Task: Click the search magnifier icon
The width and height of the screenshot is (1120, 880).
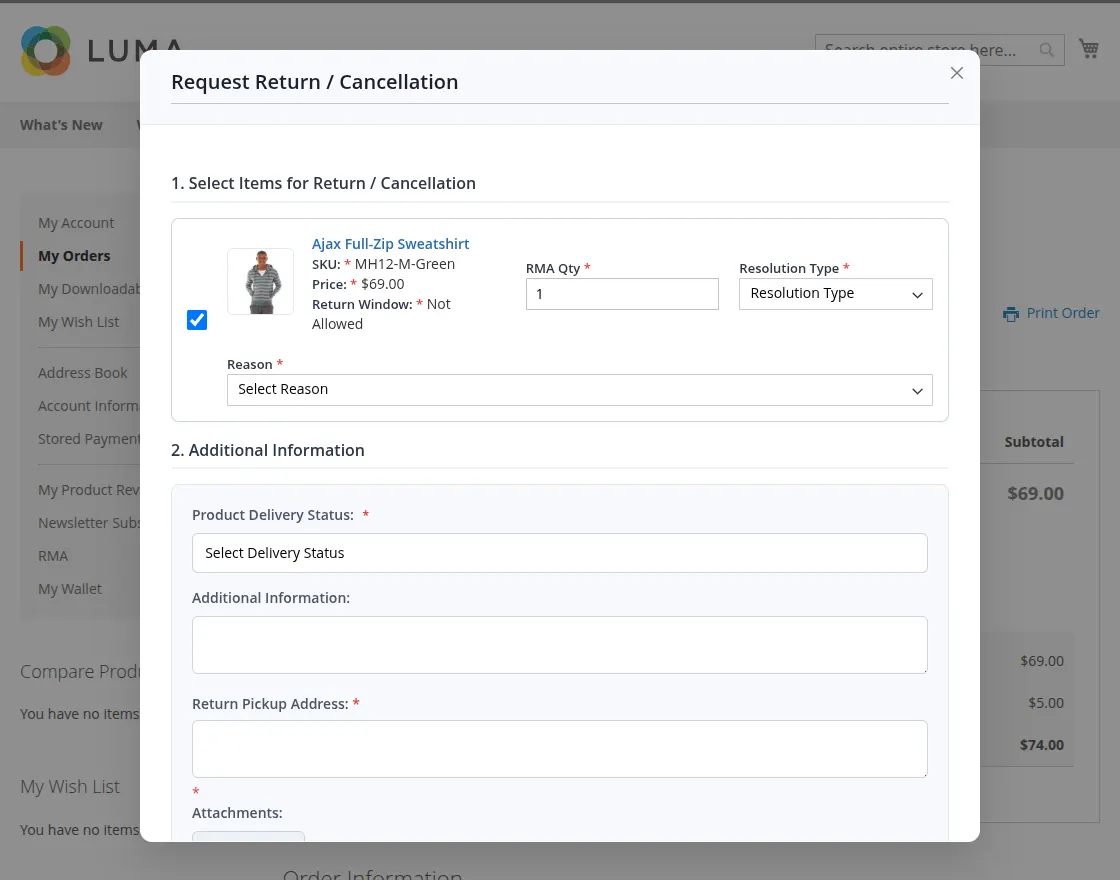Action: (x=1046, y=50)
